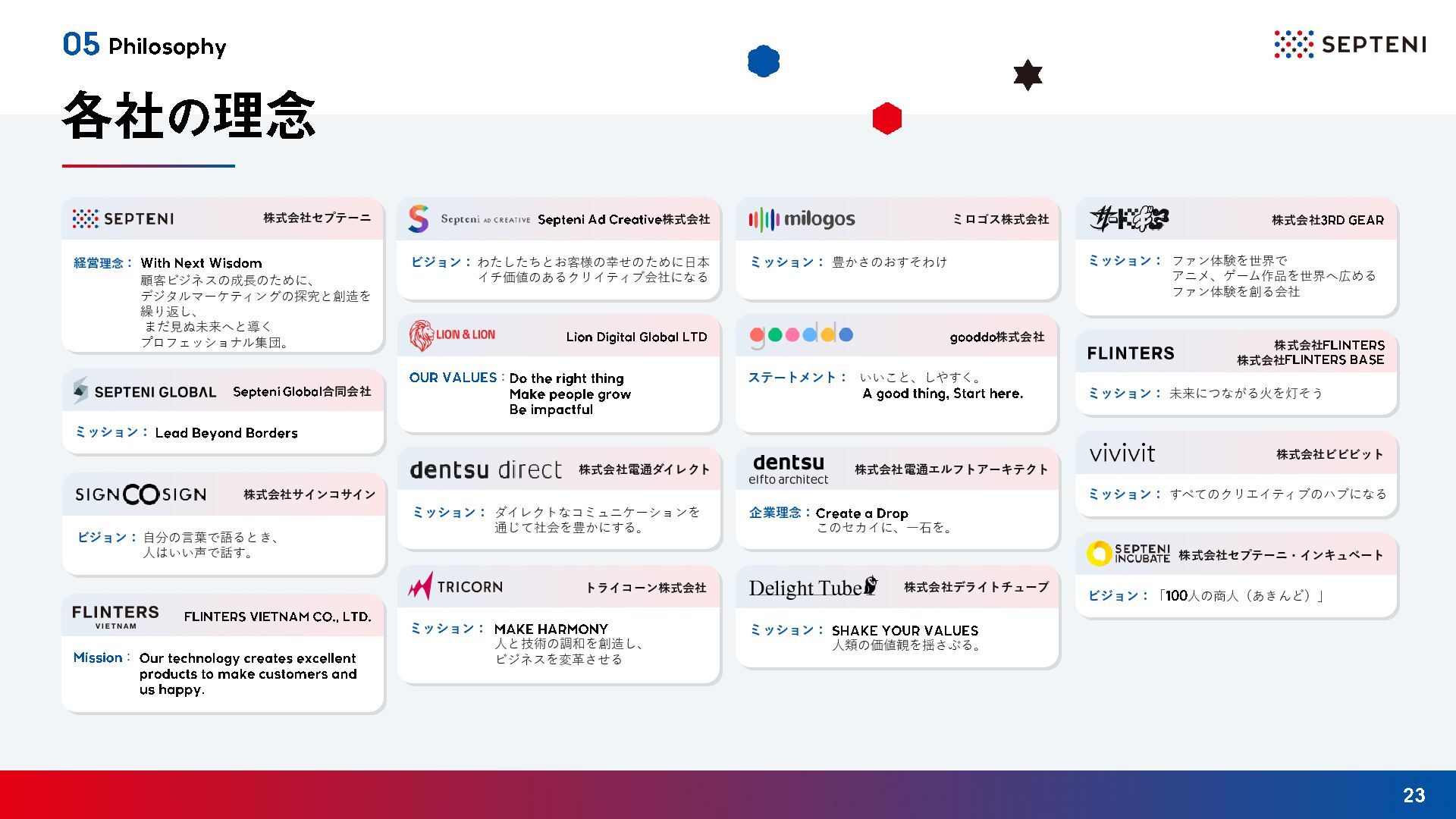Click the Mission label in FLINTERS VIETNAM card
The width and height of the screenshot is (1456, 819).
(102, 658)
